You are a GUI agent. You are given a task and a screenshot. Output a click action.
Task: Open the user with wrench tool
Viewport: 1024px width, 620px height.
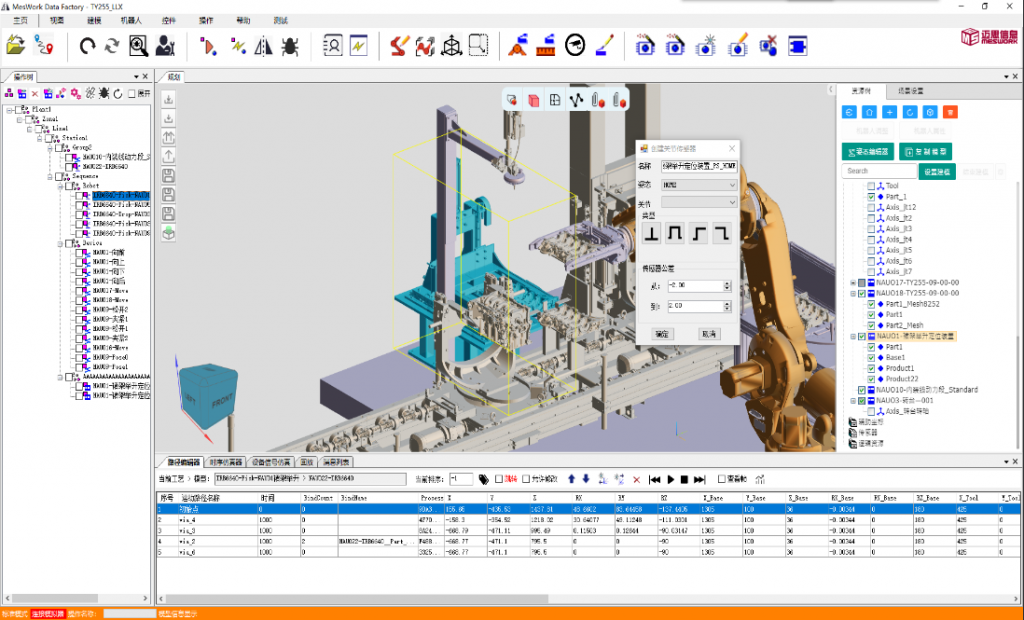pos(165,46)
